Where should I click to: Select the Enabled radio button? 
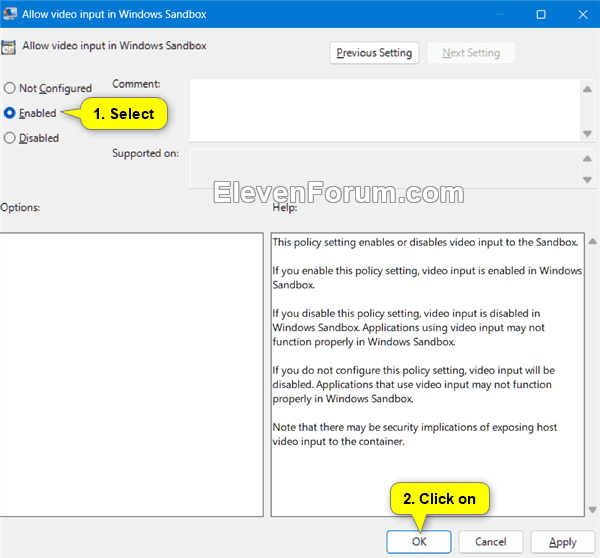pyautogui.click(x=10, y=113)
